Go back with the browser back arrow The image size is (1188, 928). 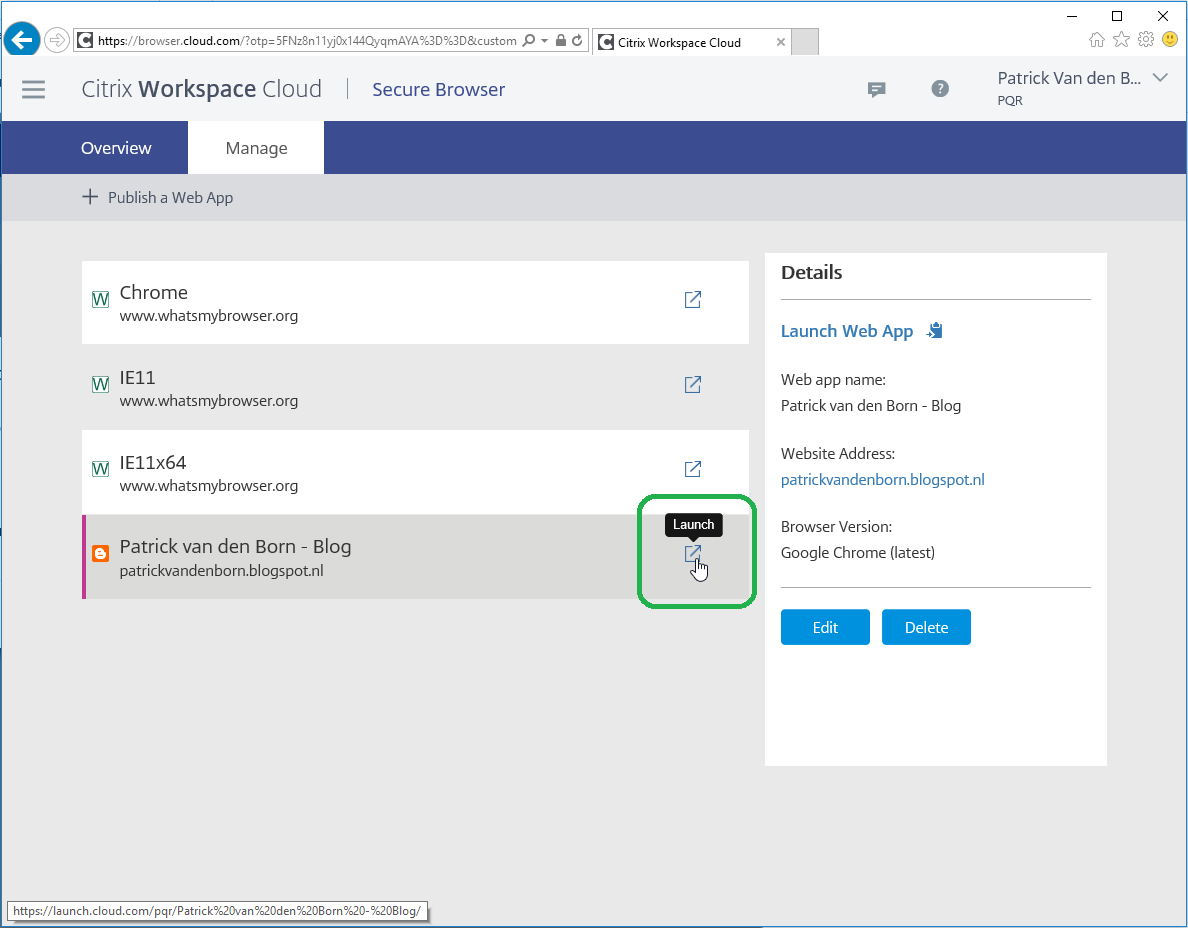pyautogui.click(x=22, y=39)
